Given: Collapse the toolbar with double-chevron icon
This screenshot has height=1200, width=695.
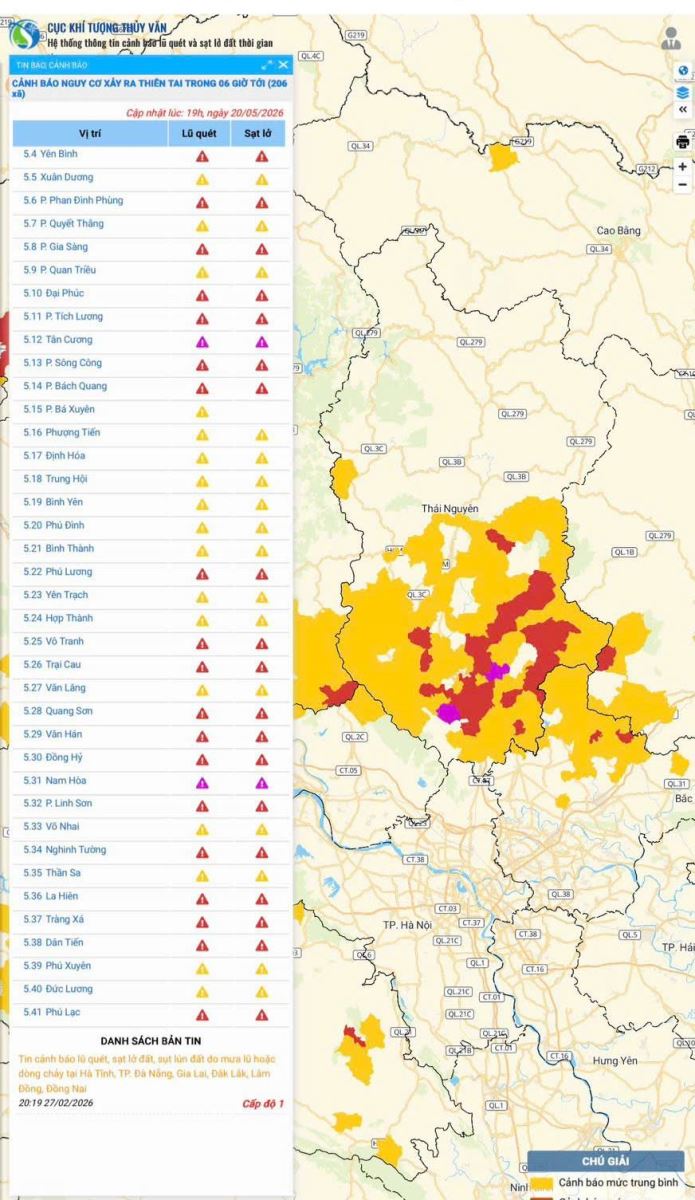Looking at the screenshot, I should pos(683,110).
